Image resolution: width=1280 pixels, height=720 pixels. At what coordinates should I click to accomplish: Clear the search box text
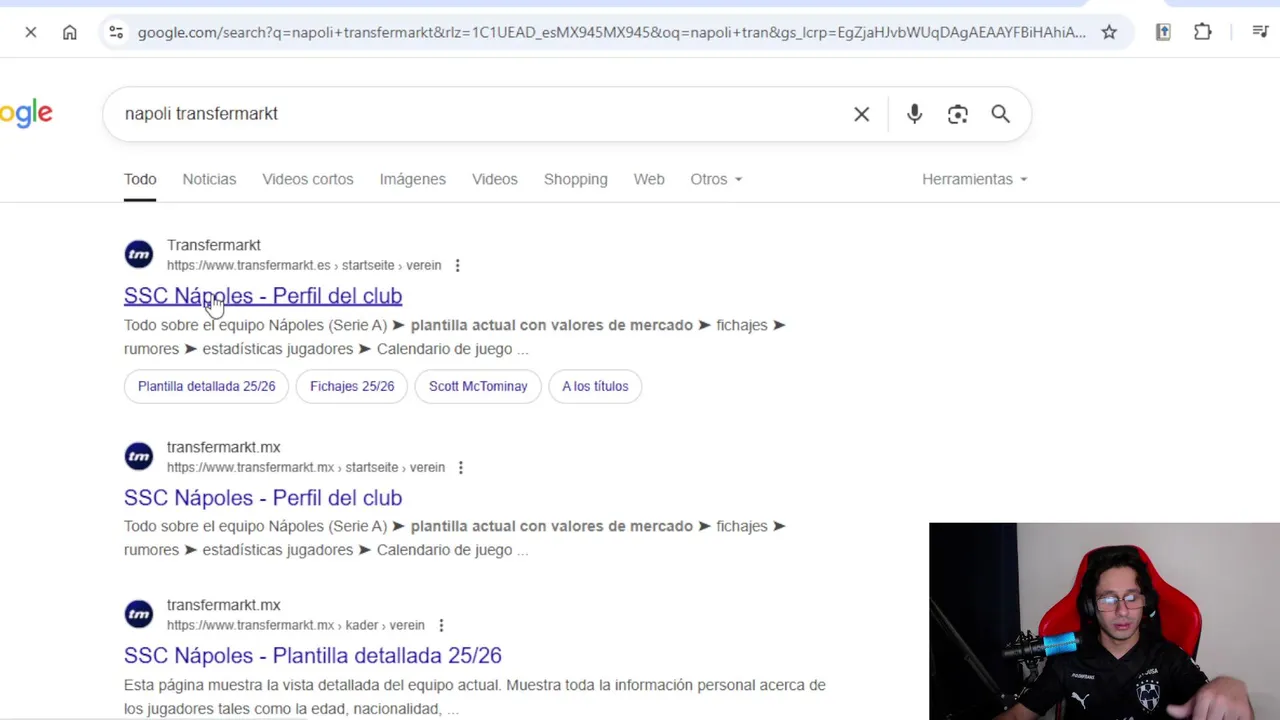click(x=861, y=114)
